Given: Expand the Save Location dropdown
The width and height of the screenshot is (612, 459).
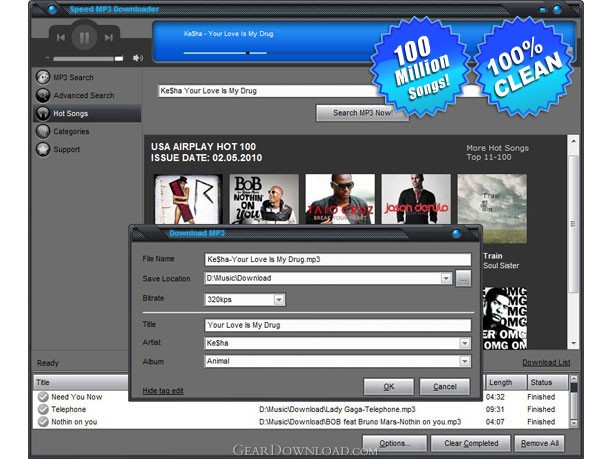Looking at the screenshot, I should 446,278.
